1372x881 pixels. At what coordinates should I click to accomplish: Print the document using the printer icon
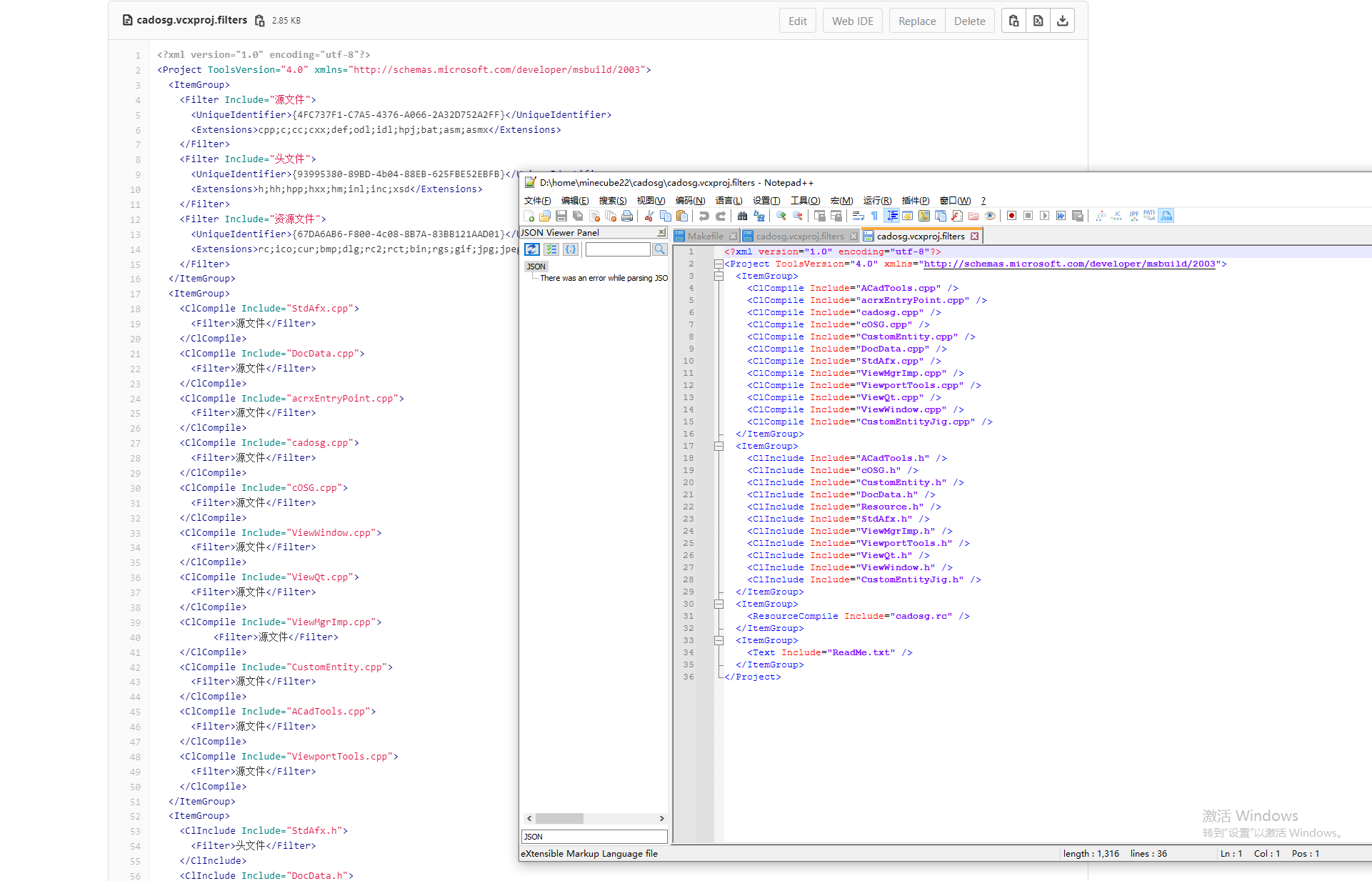[627, 216]
